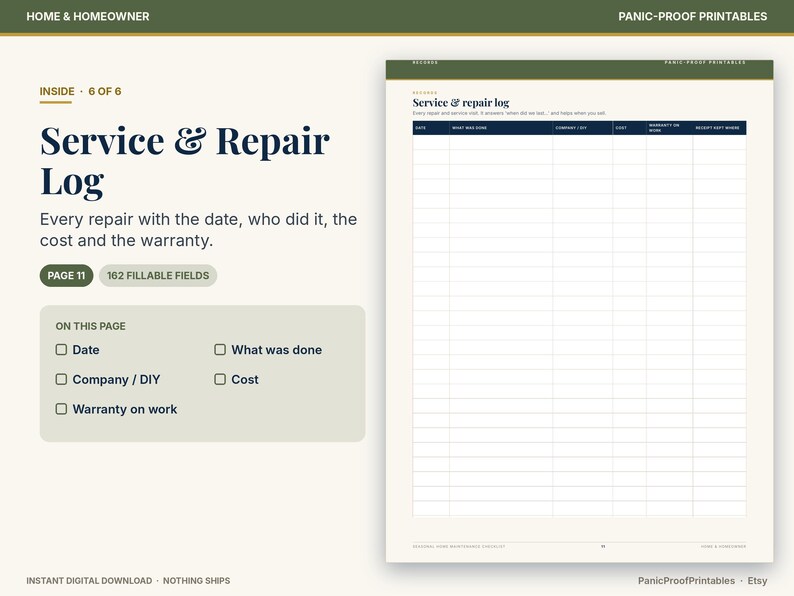Viewport: 794px width, 596px height.
Task: Click the PanicProofPrintables footer text
Action: point(686,581)
